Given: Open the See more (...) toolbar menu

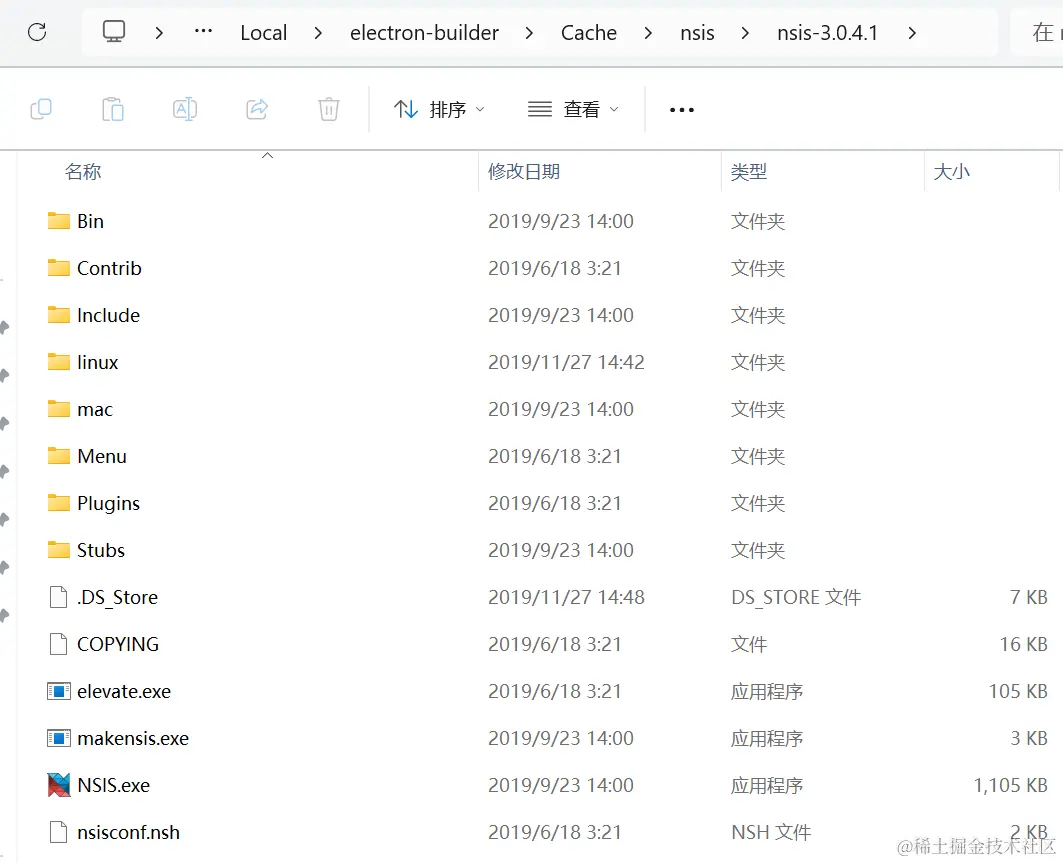Looking at the screenshot, I should pyautogui.click(x=681, y=109).
